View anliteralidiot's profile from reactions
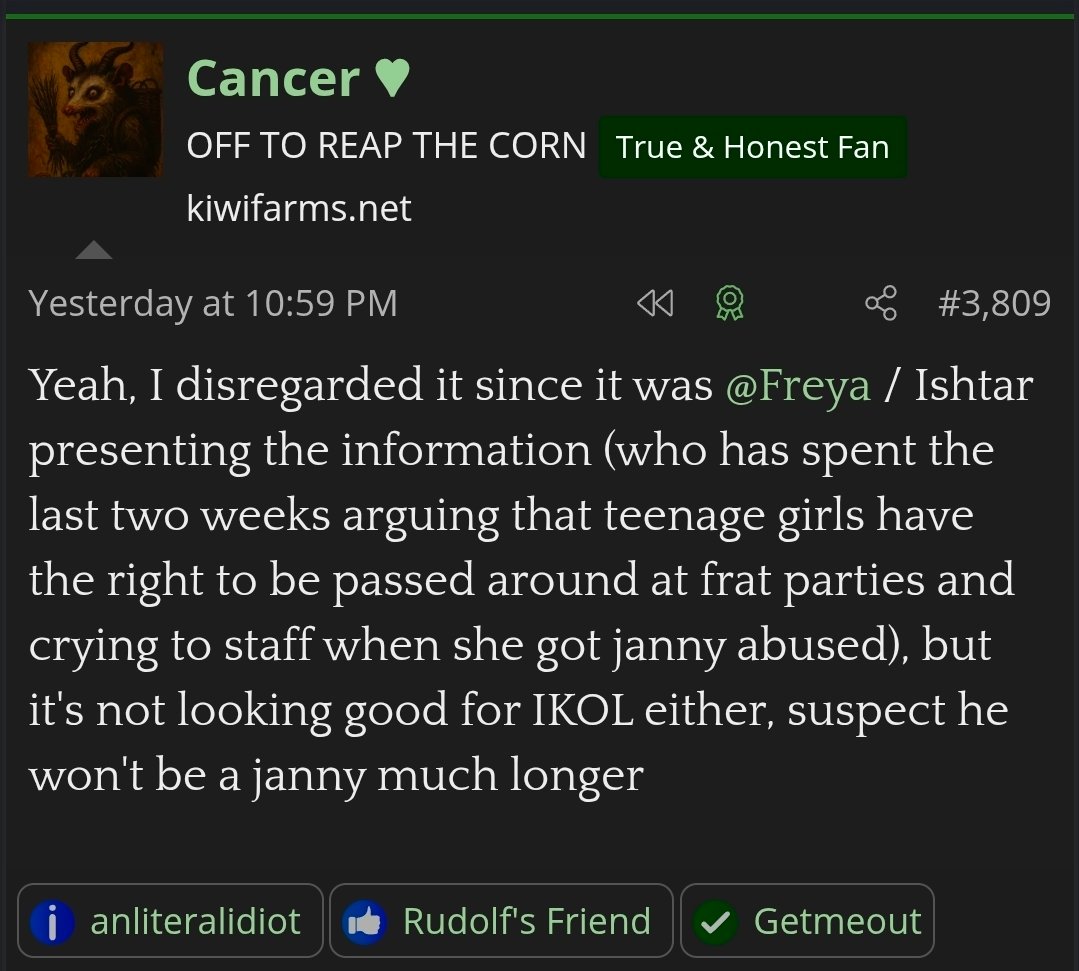 195,922
